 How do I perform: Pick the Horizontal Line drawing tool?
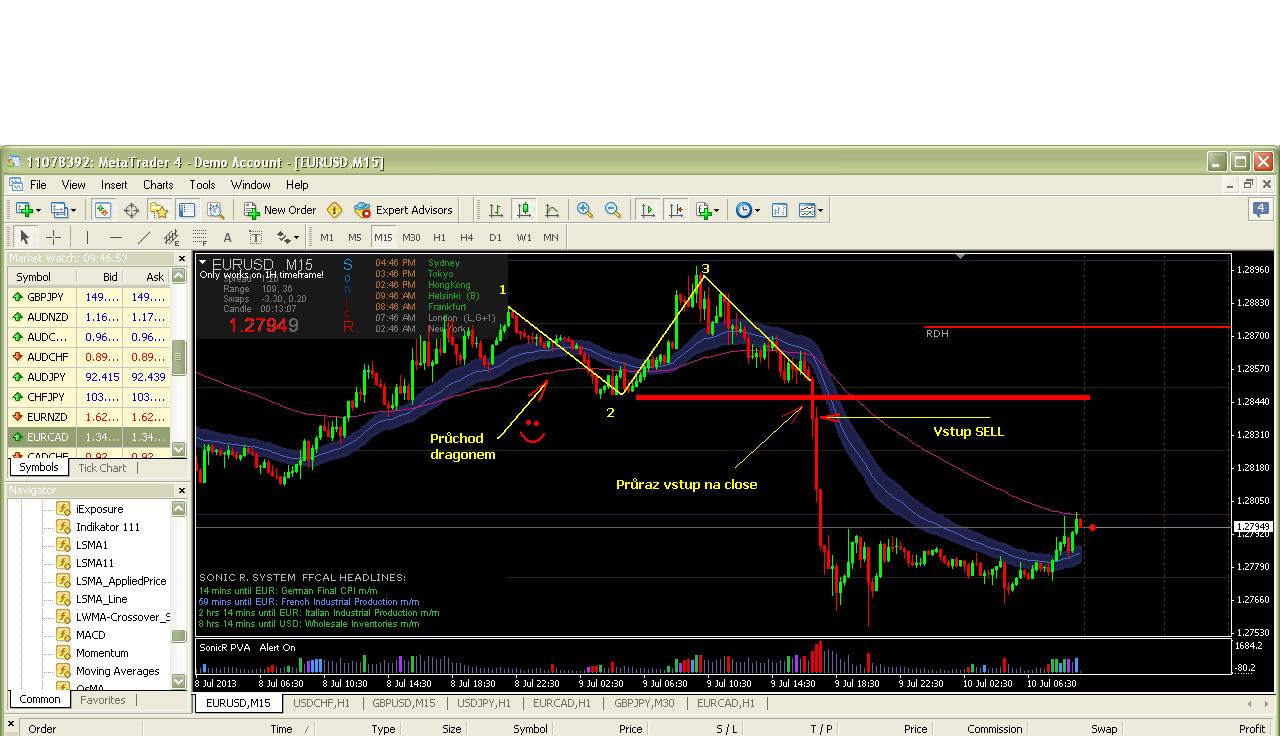[x=116, y=237]
